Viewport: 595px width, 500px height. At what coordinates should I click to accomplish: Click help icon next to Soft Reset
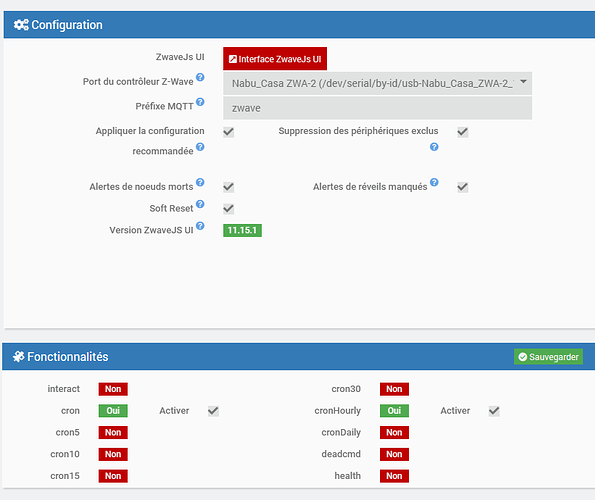point(200,204)
